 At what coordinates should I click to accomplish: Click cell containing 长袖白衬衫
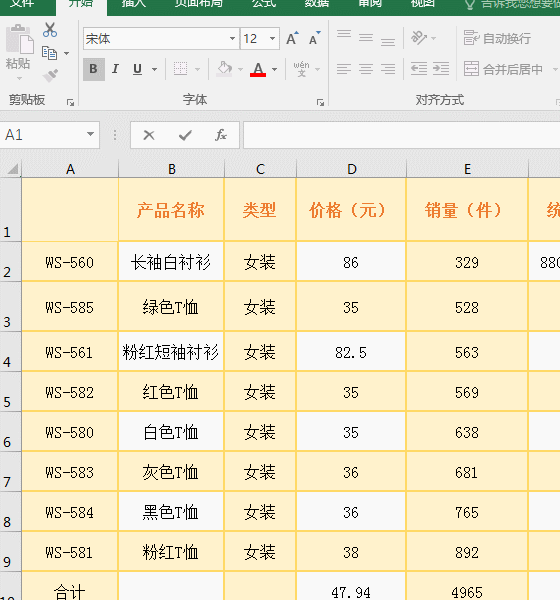171,262
